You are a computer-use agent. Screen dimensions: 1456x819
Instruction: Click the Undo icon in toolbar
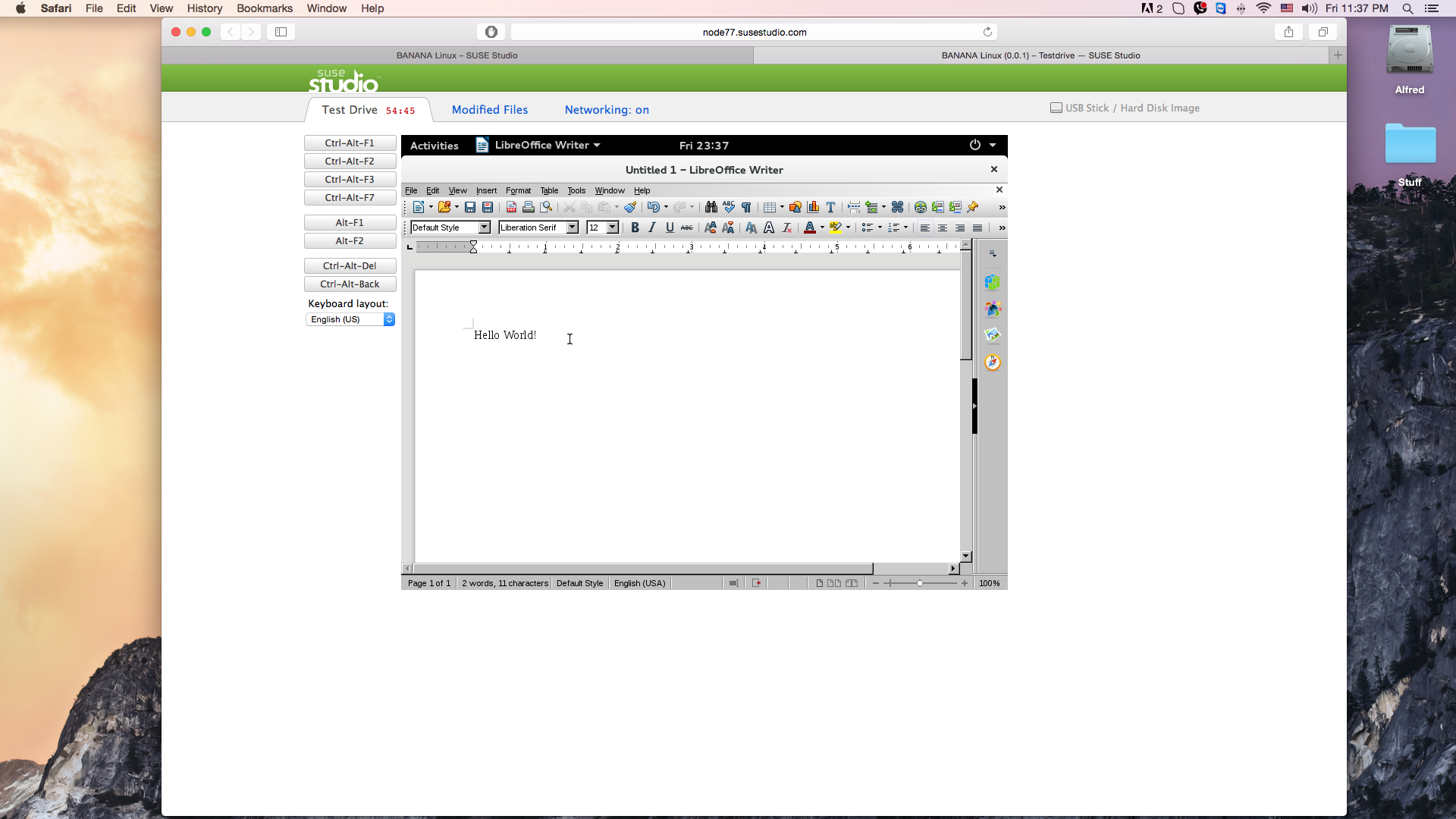point(651,207)
